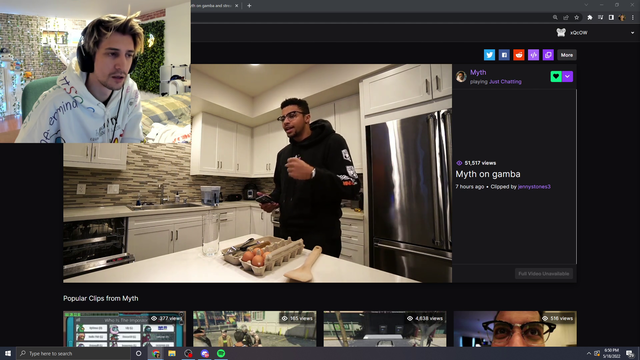Click the taskbar clock and date
This screenshot has height=360, width=640.
coord(611,353)
